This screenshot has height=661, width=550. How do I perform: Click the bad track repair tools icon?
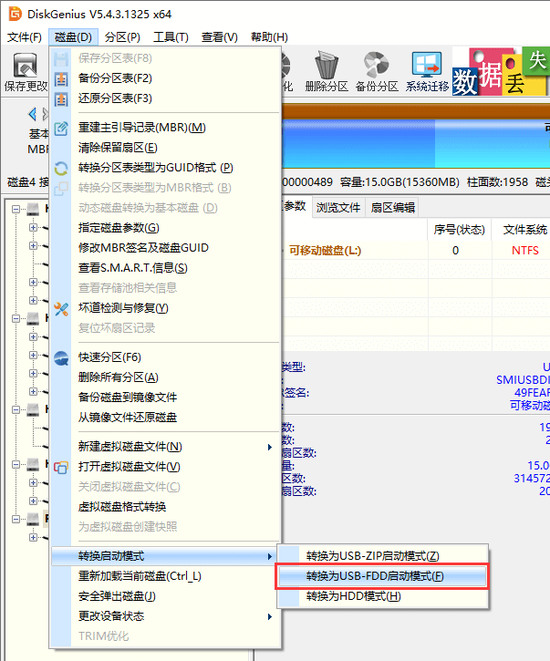[61, 309]
